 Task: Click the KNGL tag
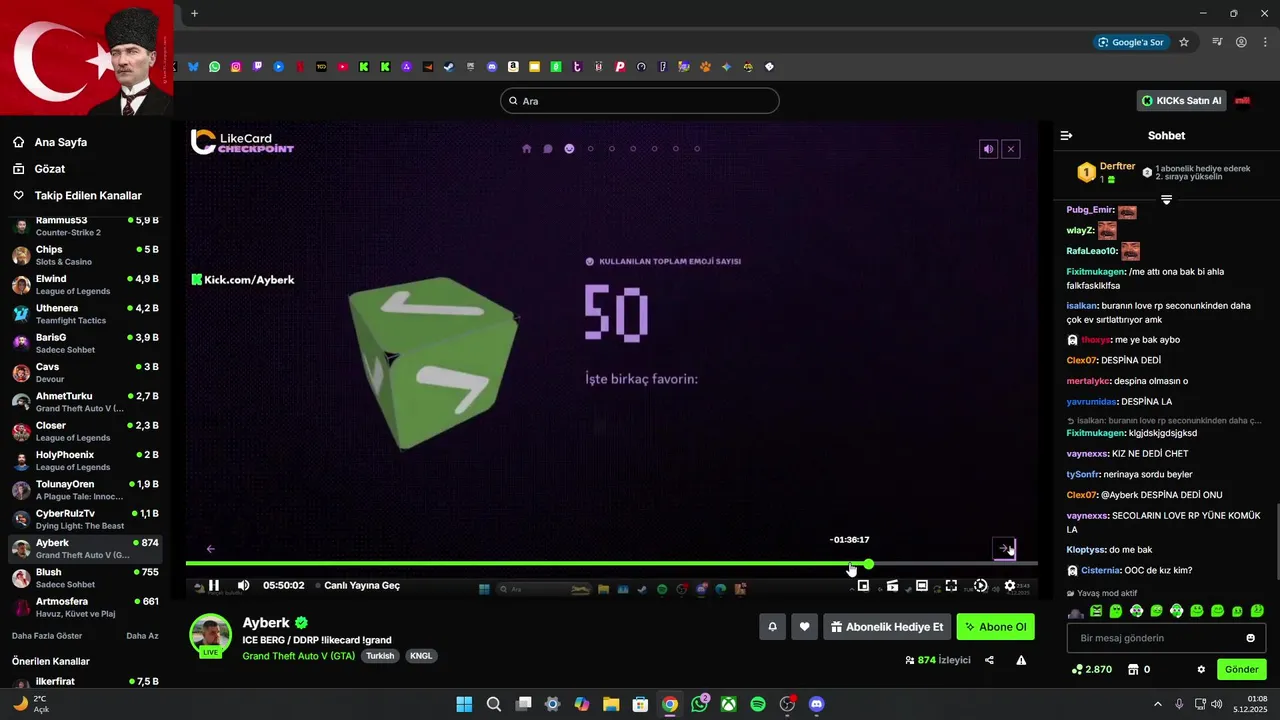coord(421,656)
